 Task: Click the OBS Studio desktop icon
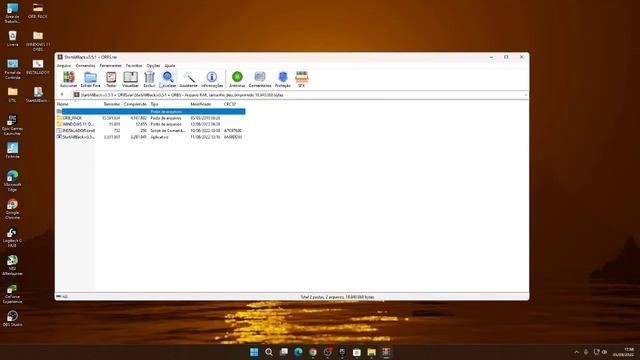click(12, 318)
